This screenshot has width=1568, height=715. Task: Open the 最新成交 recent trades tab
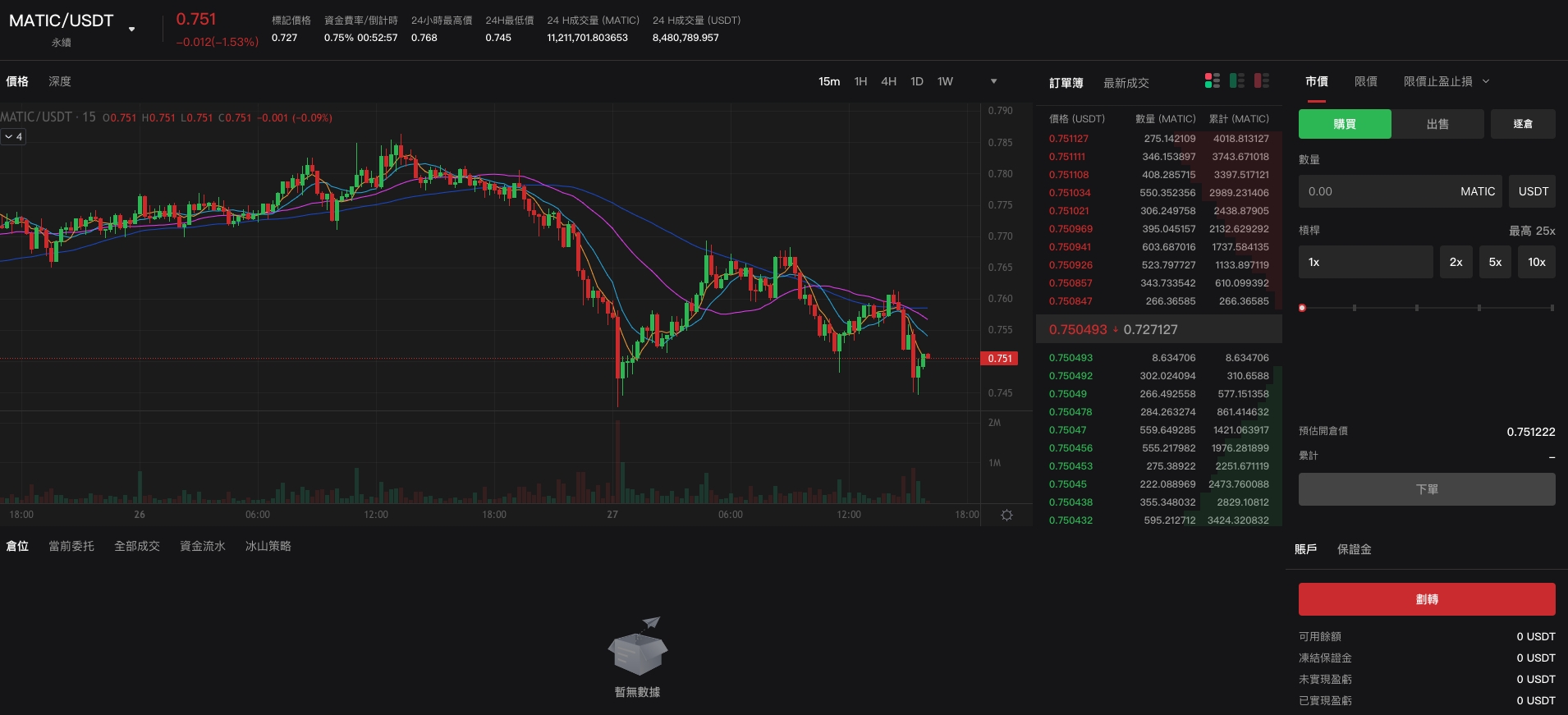coord(1126,83)
